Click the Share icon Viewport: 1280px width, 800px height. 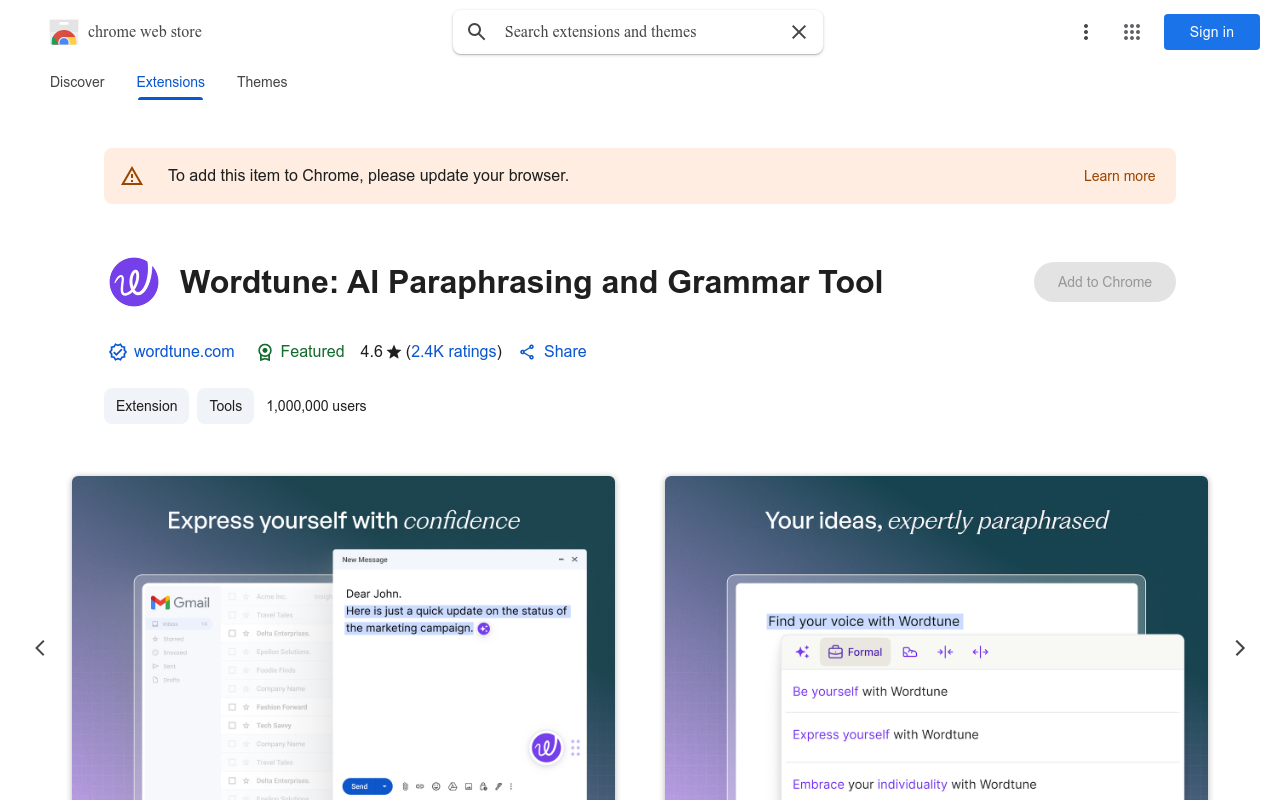click(x=527, y=352)
